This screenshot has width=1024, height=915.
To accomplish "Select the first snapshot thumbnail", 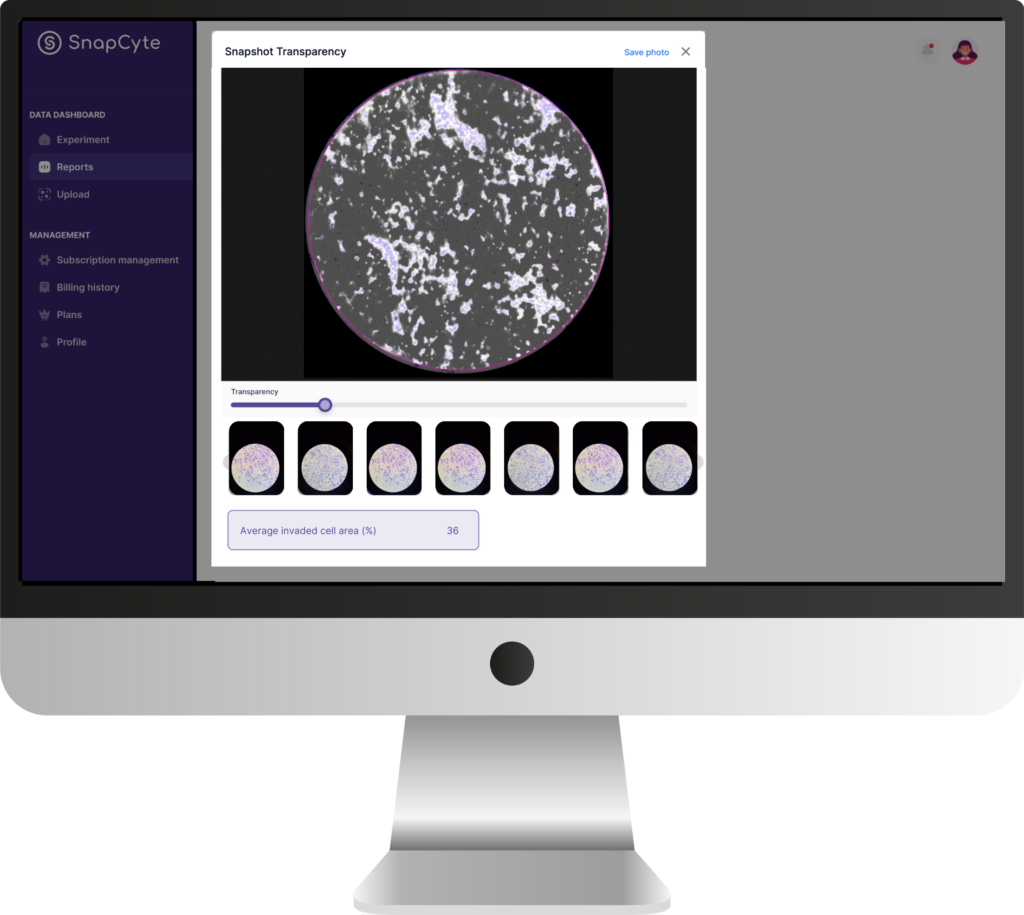I will pyautogui.click(x=257, y=458).
